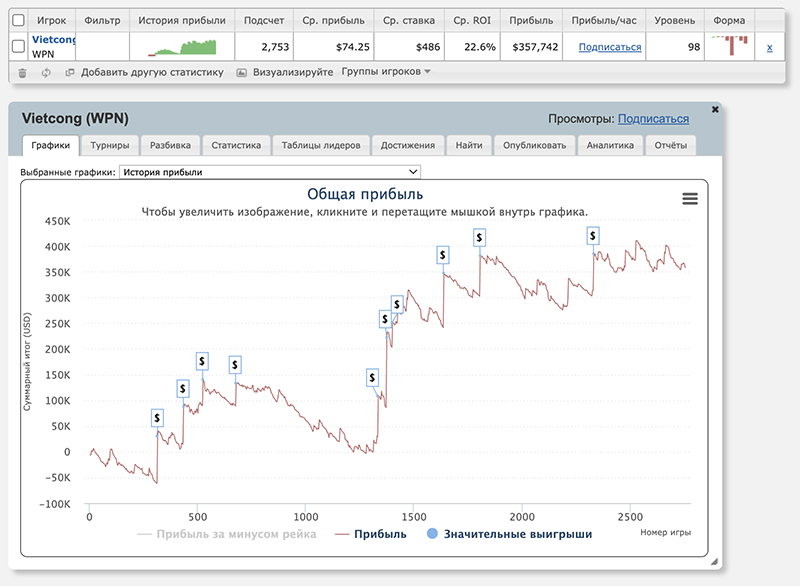The image size is (800, 586).
Task: Switch to the Турниры tab
Action: tap(110, 145)
